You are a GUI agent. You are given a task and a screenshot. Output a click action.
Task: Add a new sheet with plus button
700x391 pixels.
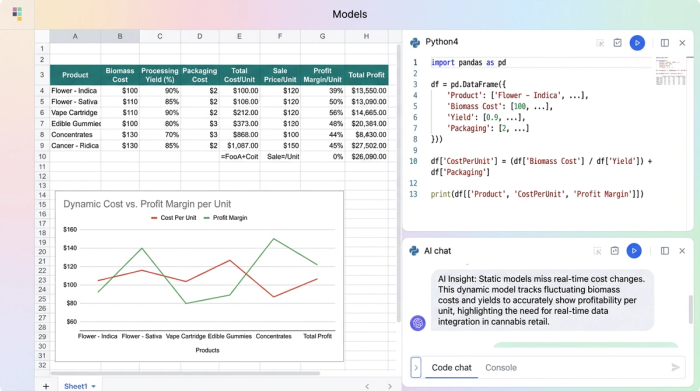[x=46, y=386]
